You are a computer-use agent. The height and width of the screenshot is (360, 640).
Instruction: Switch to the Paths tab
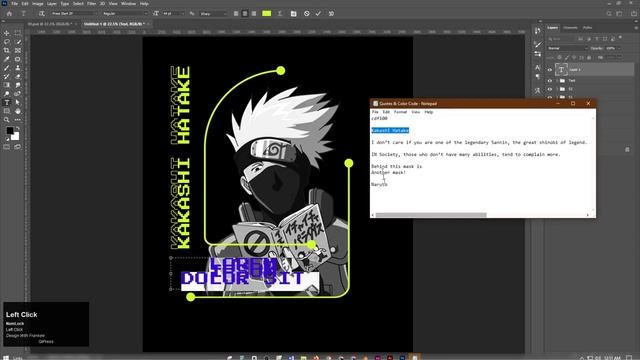[x=587, y=28]
